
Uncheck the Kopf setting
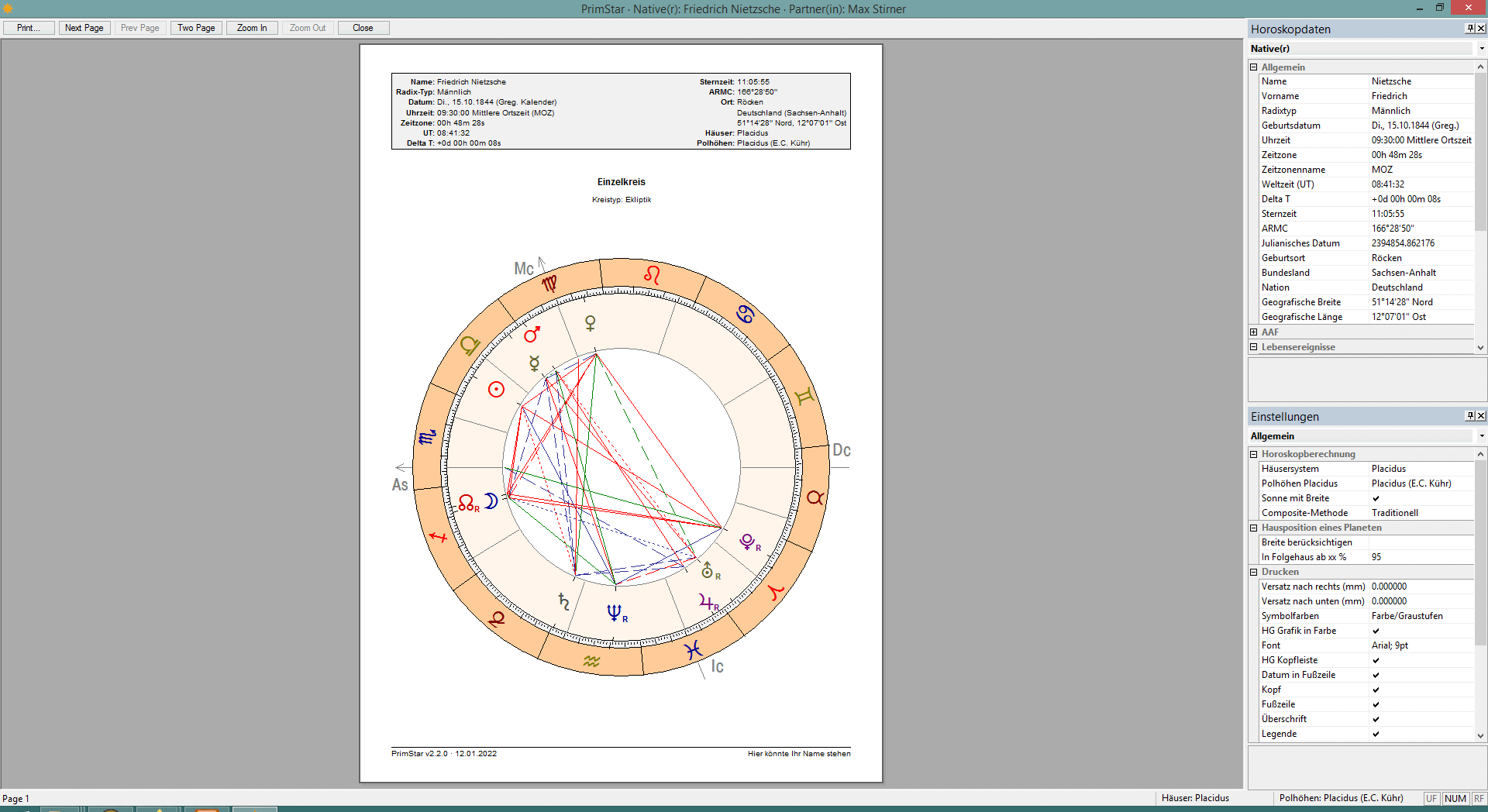[x=1376, y=690]
